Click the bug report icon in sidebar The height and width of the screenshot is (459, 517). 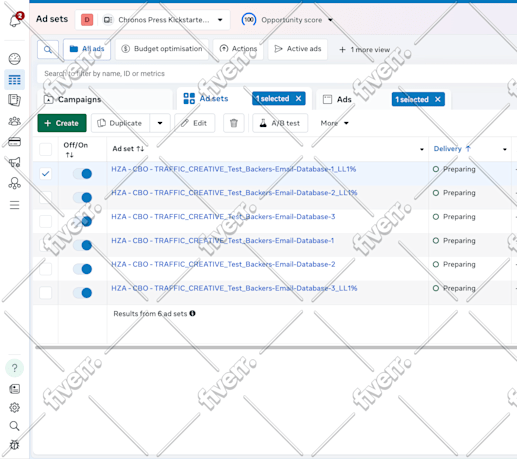click(x=14, y=445)
